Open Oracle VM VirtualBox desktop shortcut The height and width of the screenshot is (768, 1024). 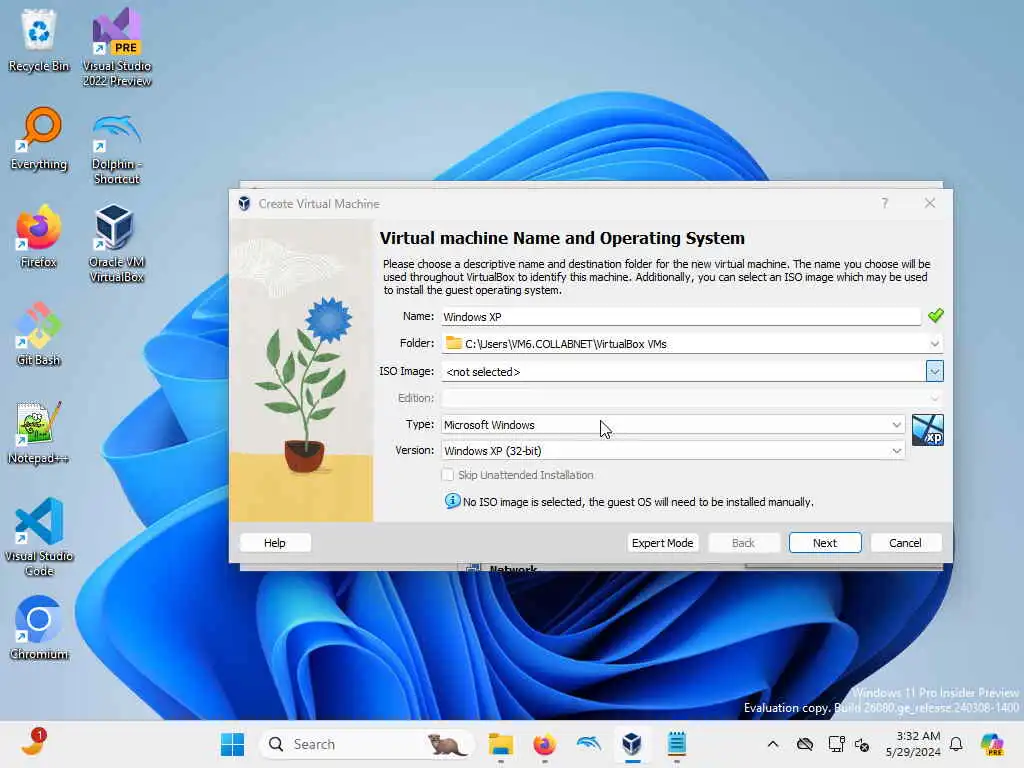117,243
